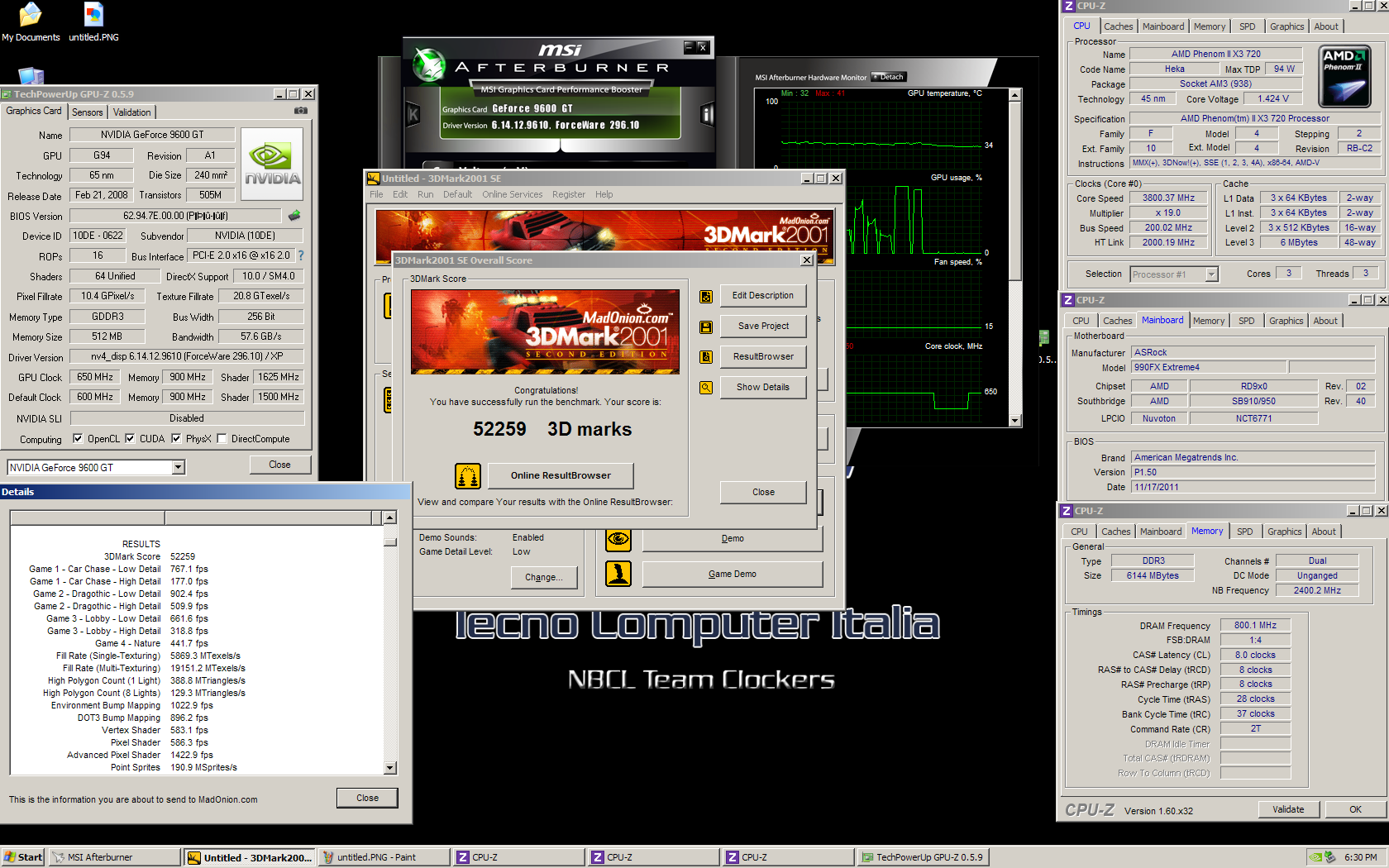The height and width of the screenshot is (868, 1389).
Task: Open GPU selection dropdown in GPU-Z
Action: click(x=178, y=468)
